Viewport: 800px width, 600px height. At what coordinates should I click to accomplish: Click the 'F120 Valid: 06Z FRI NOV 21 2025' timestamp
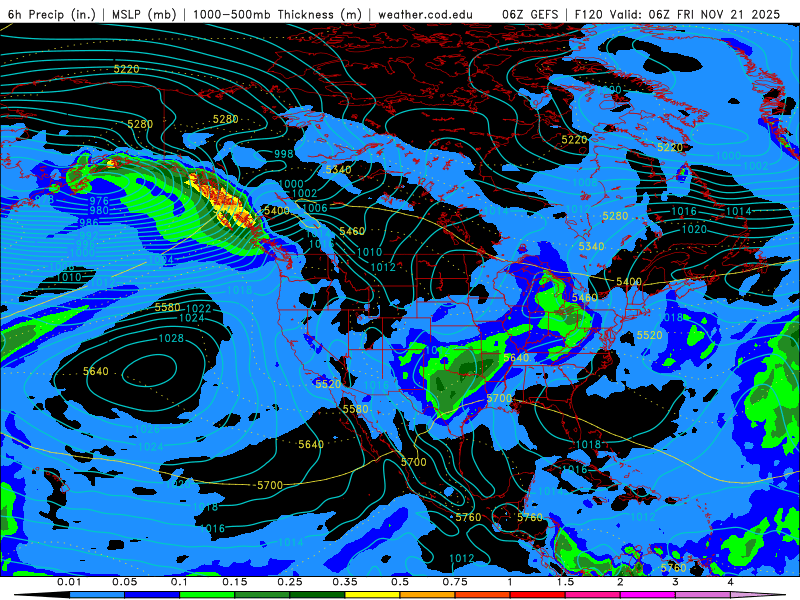pos(677,14)
